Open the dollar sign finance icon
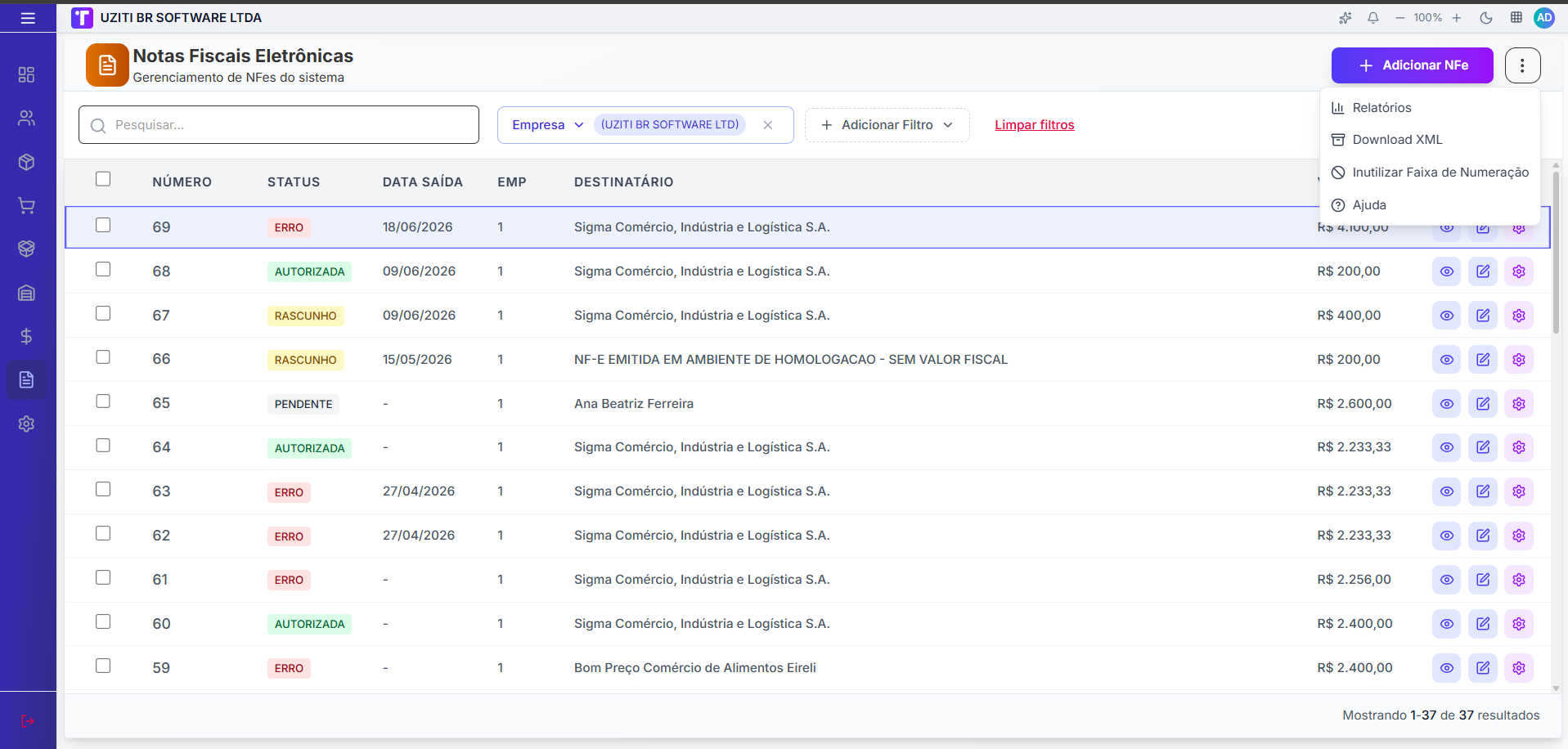The image size is (1568, 749). click(26, 336)
